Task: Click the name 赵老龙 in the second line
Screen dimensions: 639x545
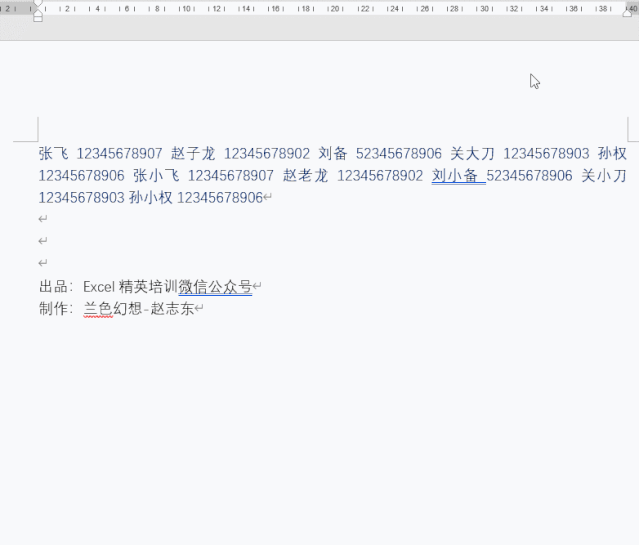Action: tap(306, 176)
